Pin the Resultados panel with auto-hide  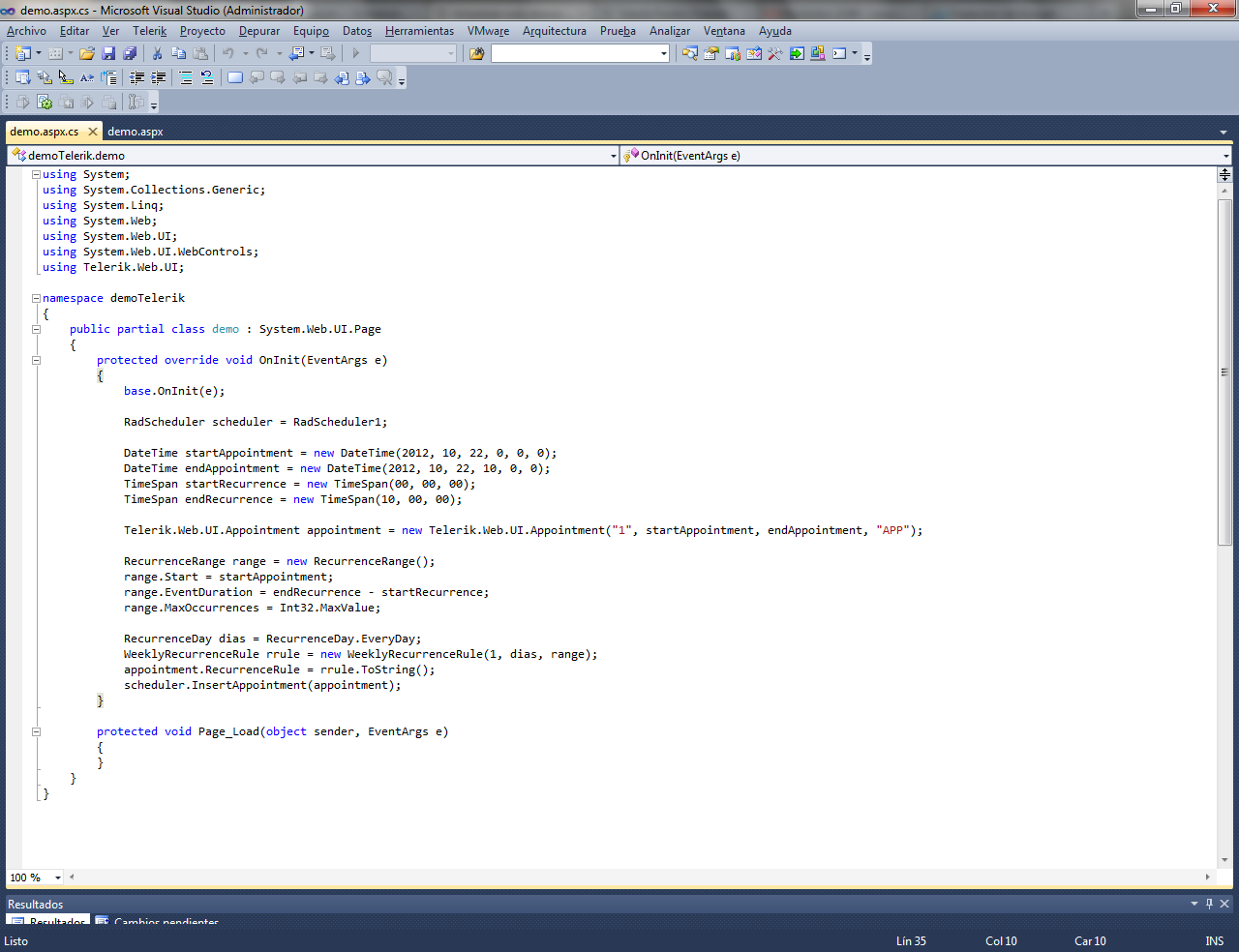click(x=1209, y=904)
